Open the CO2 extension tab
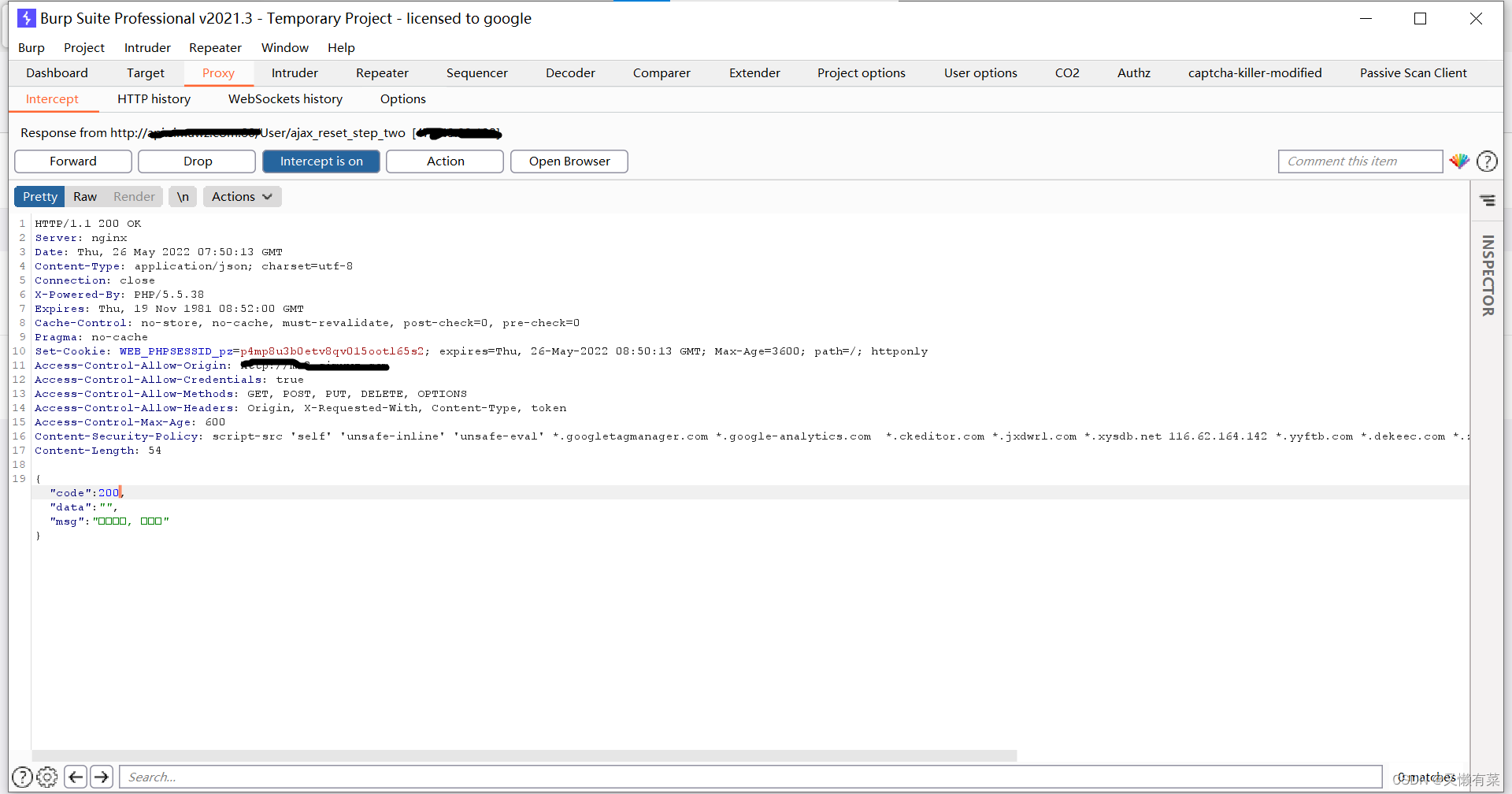1512x794 pixels. coord(1067,73)
